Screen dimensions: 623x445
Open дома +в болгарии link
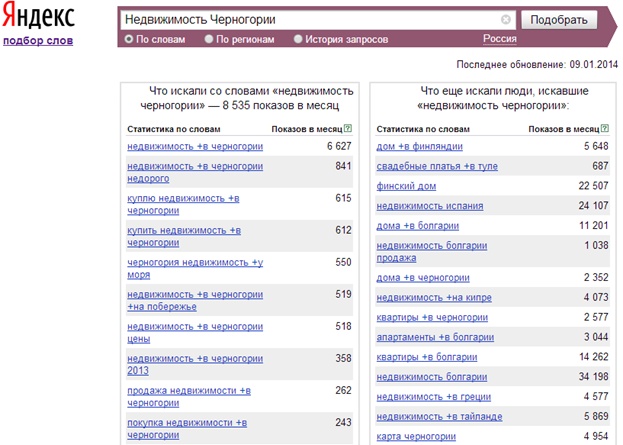tap(418, 226)
